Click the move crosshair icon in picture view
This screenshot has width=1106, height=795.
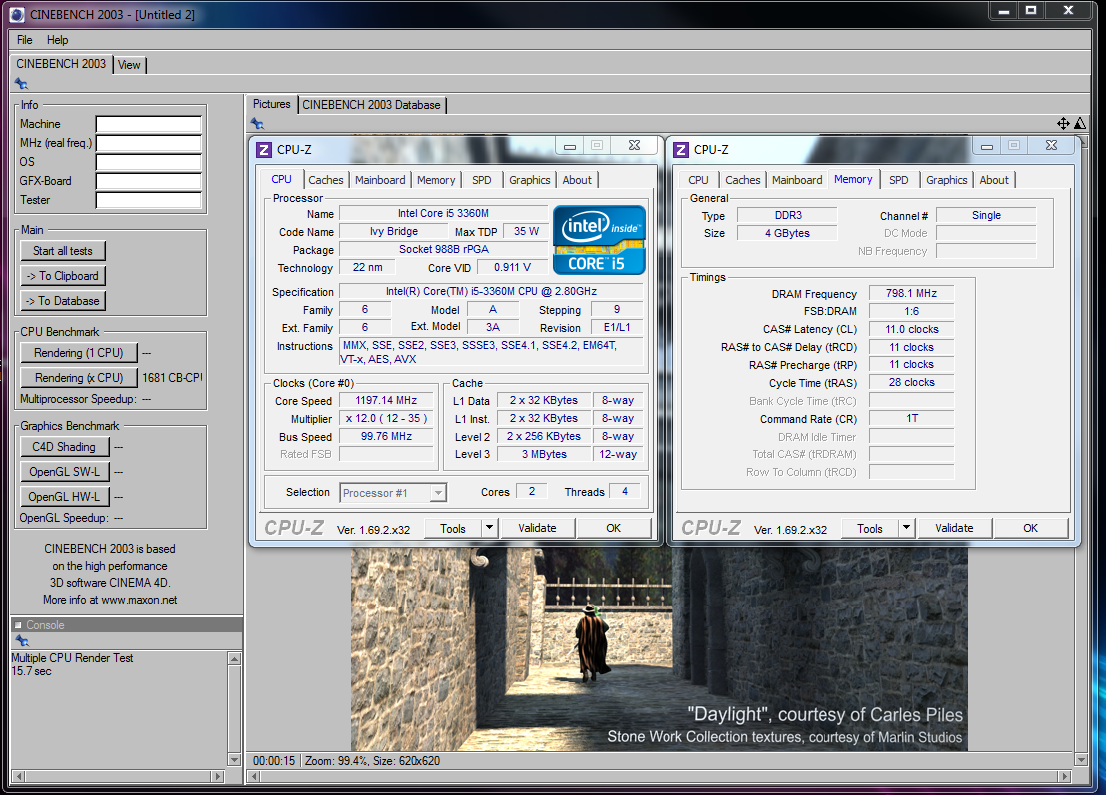coord(1063,123)
